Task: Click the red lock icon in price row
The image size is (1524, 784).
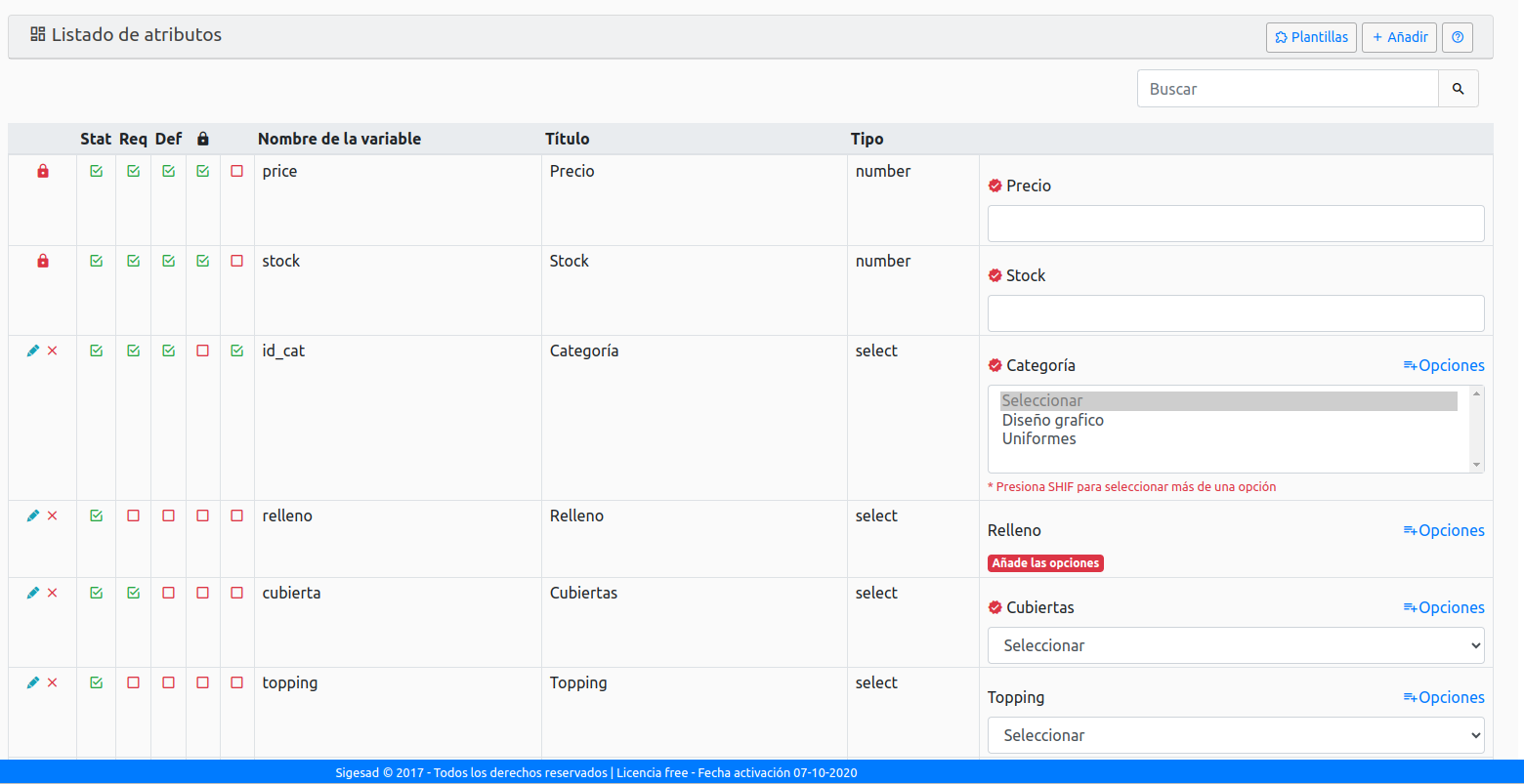Action: pyautogui.click(x=42, y=171)
